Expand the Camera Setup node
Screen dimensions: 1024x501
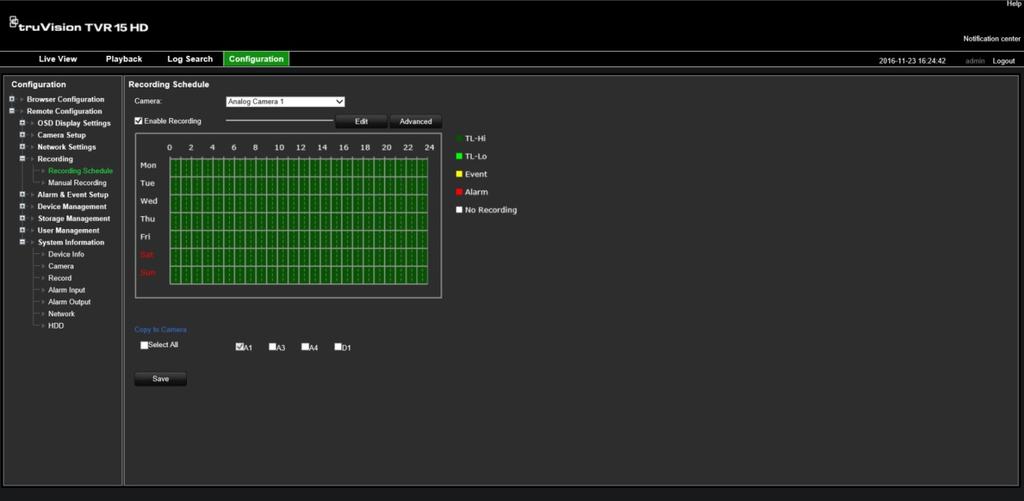(x=22, y=135)
